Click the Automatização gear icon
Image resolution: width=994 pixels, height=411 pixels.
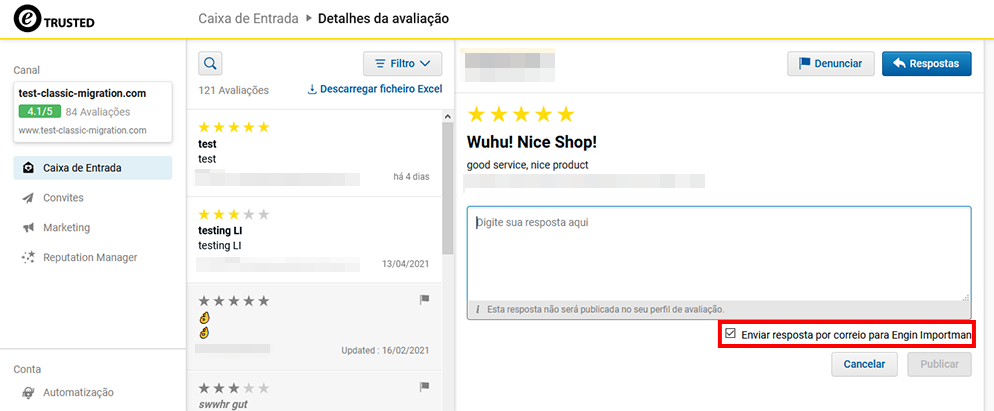28,393
